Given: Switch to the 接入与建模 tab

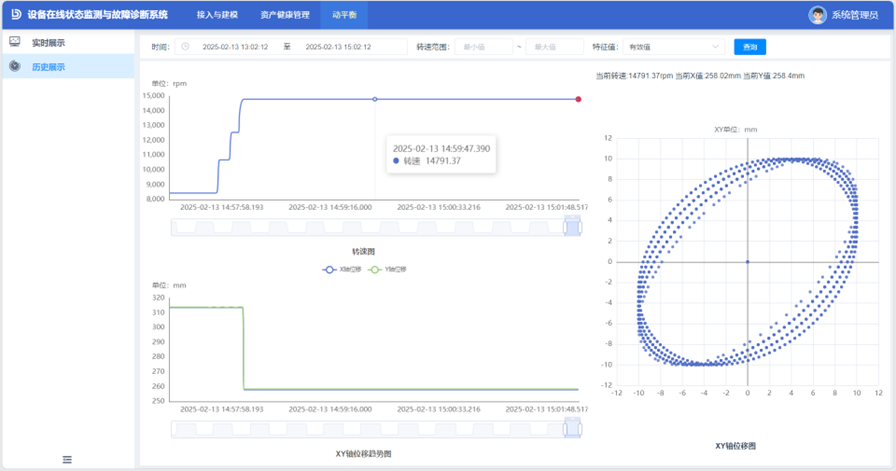Looking at the screenshot, I should coord(217,15).
